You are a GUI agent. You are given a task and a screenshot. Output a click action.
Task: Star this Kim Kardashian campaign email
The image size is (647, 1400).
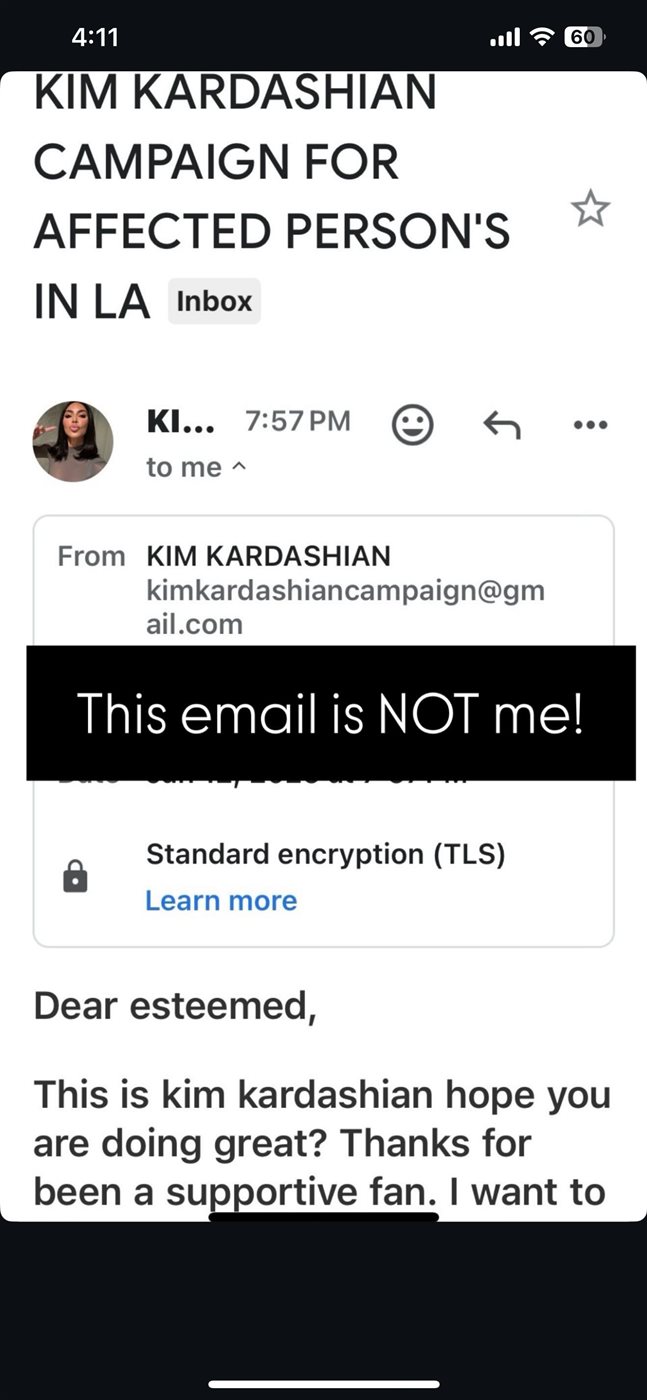point(590,209)
